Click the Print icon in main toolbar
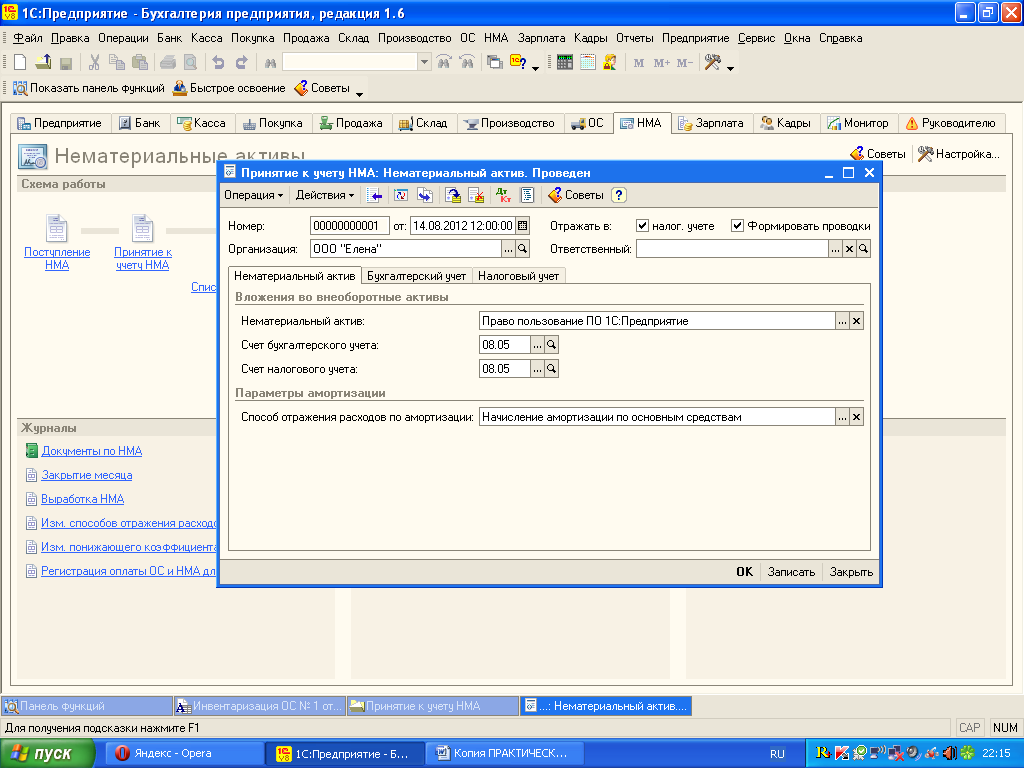 [168, 63]
